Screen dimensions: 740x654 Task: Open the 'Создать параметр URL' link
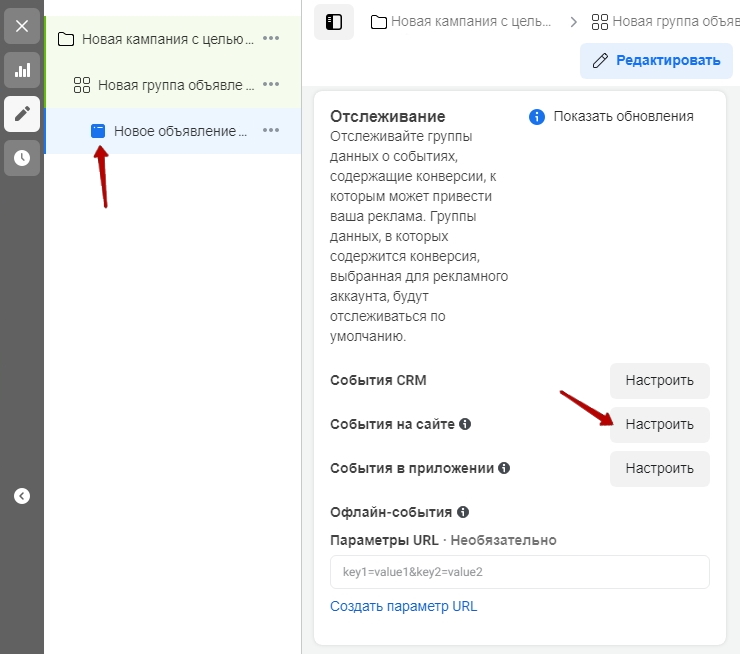403,606
